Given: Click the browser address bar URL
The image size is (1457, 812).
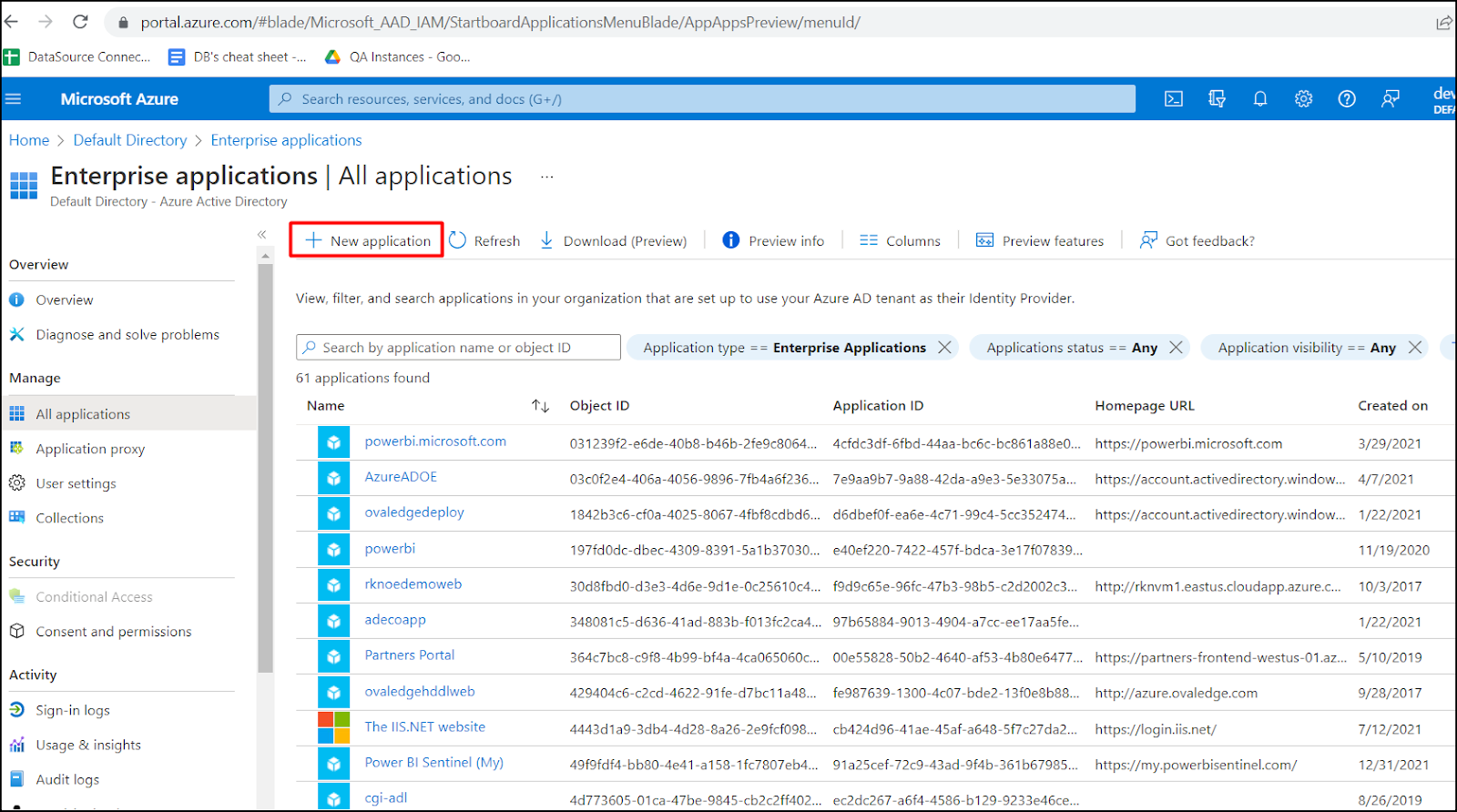Looking at the screenshot, I should tap(500, 22).
